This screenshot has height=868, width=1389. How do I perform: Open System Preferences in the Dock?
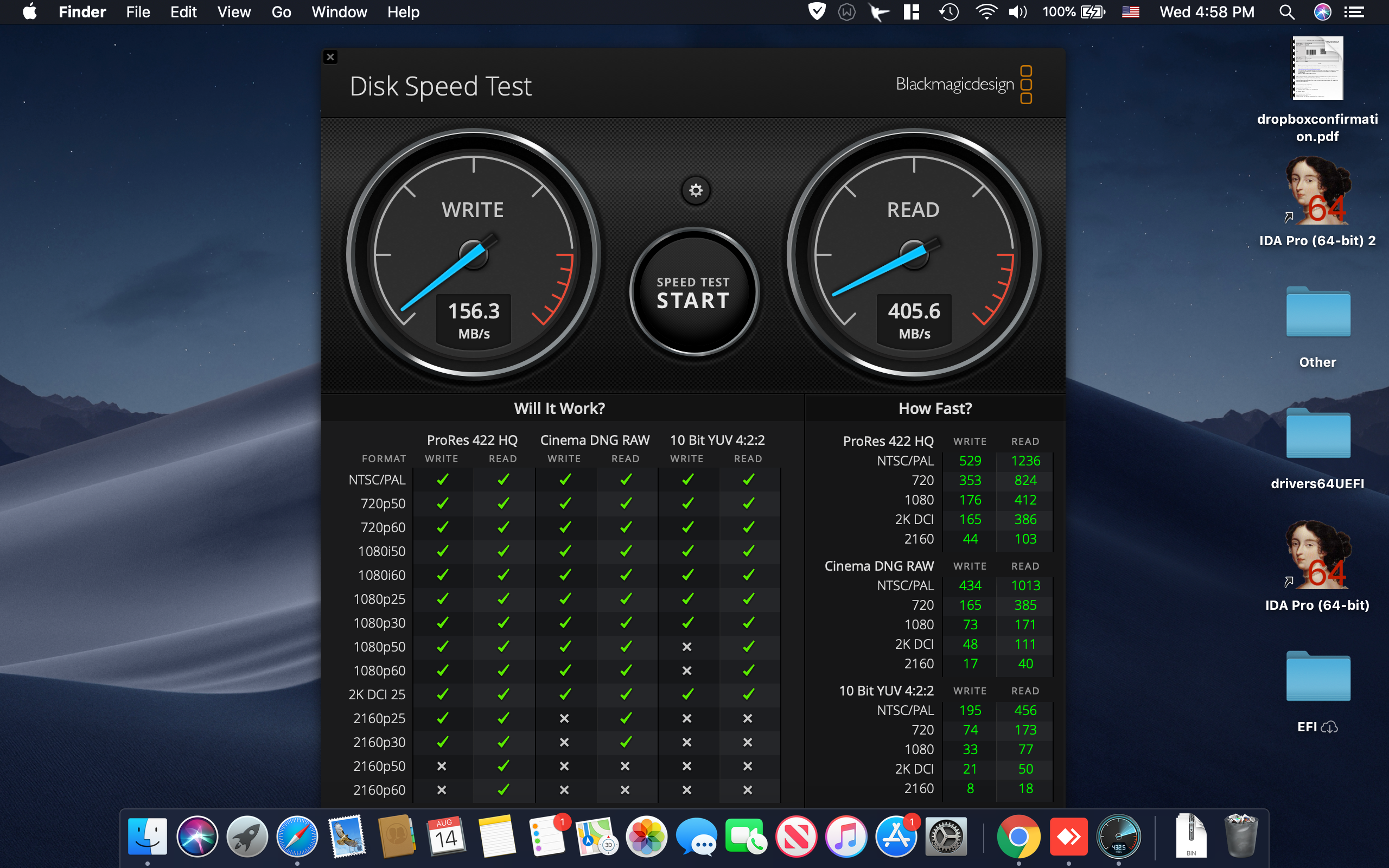tap(946, 837)
